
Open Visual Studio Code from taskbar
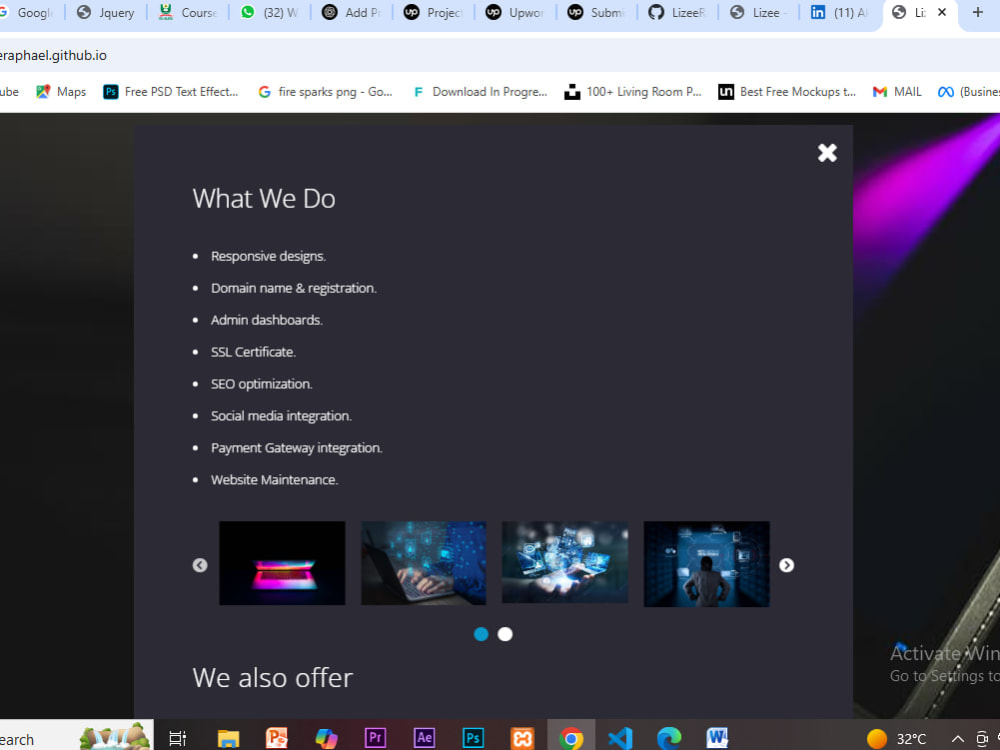(620, 739)
